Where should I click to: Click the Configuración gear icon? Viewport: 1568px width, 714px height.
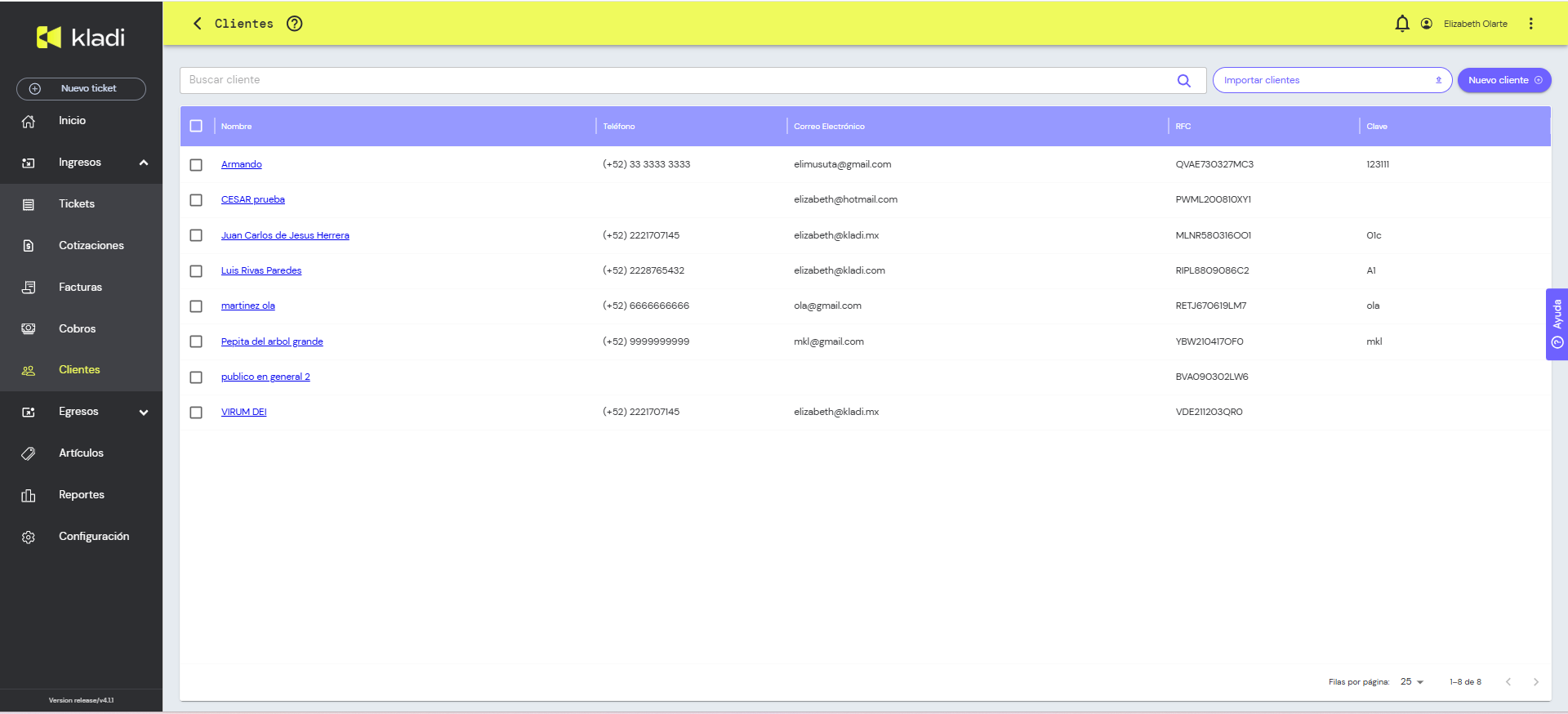(29, 537)
